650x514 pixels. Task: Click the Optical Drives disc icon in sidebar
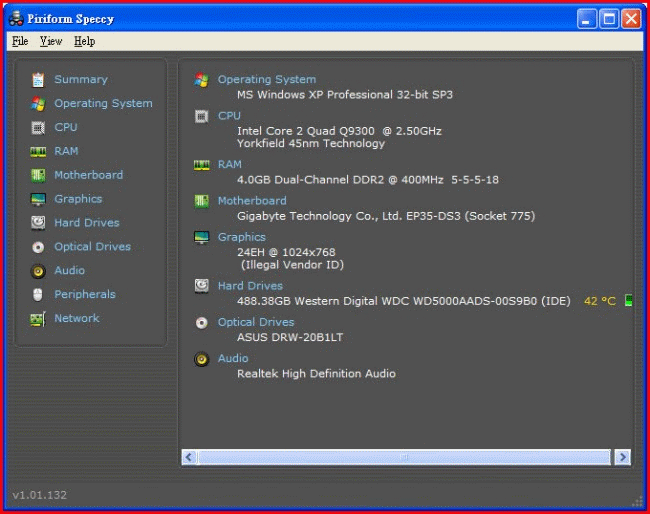pos(38,247)
